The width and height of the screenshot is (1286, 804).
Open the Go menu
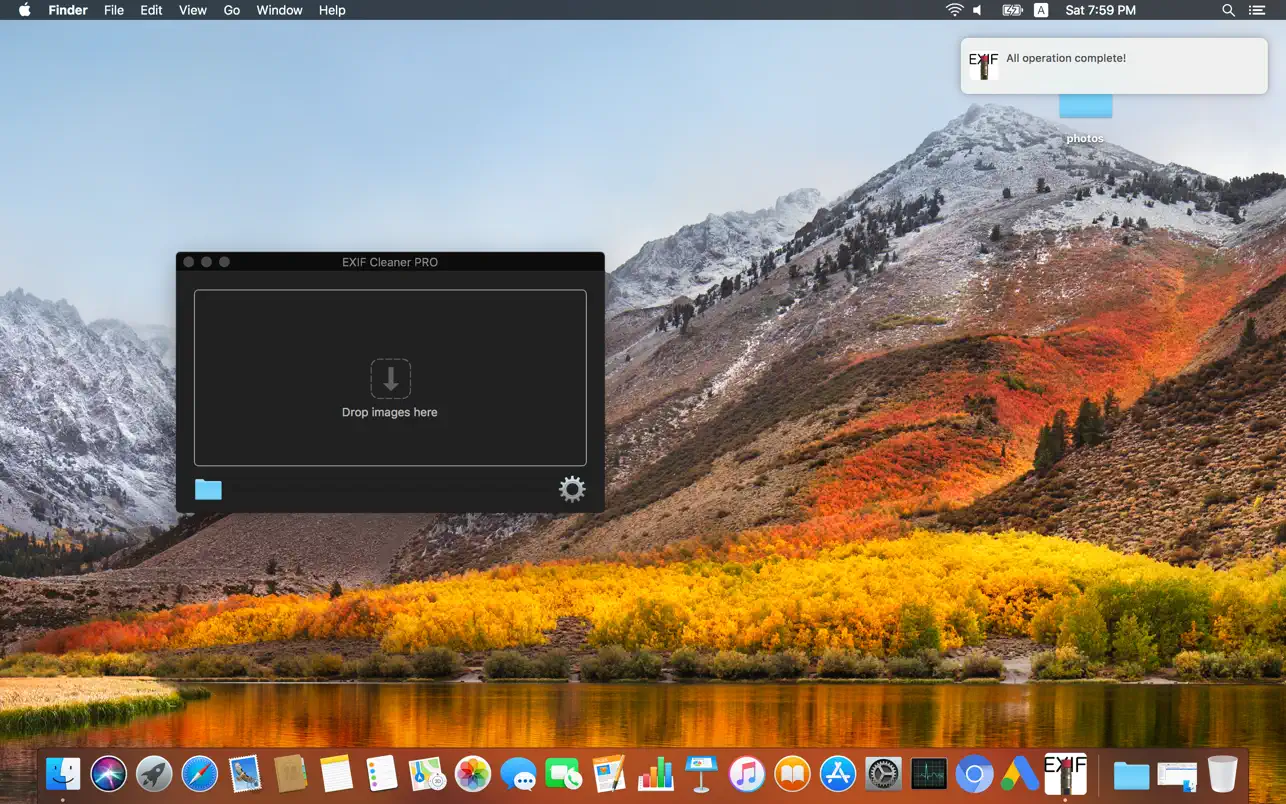pyautogui.click(x=231, y=10)
